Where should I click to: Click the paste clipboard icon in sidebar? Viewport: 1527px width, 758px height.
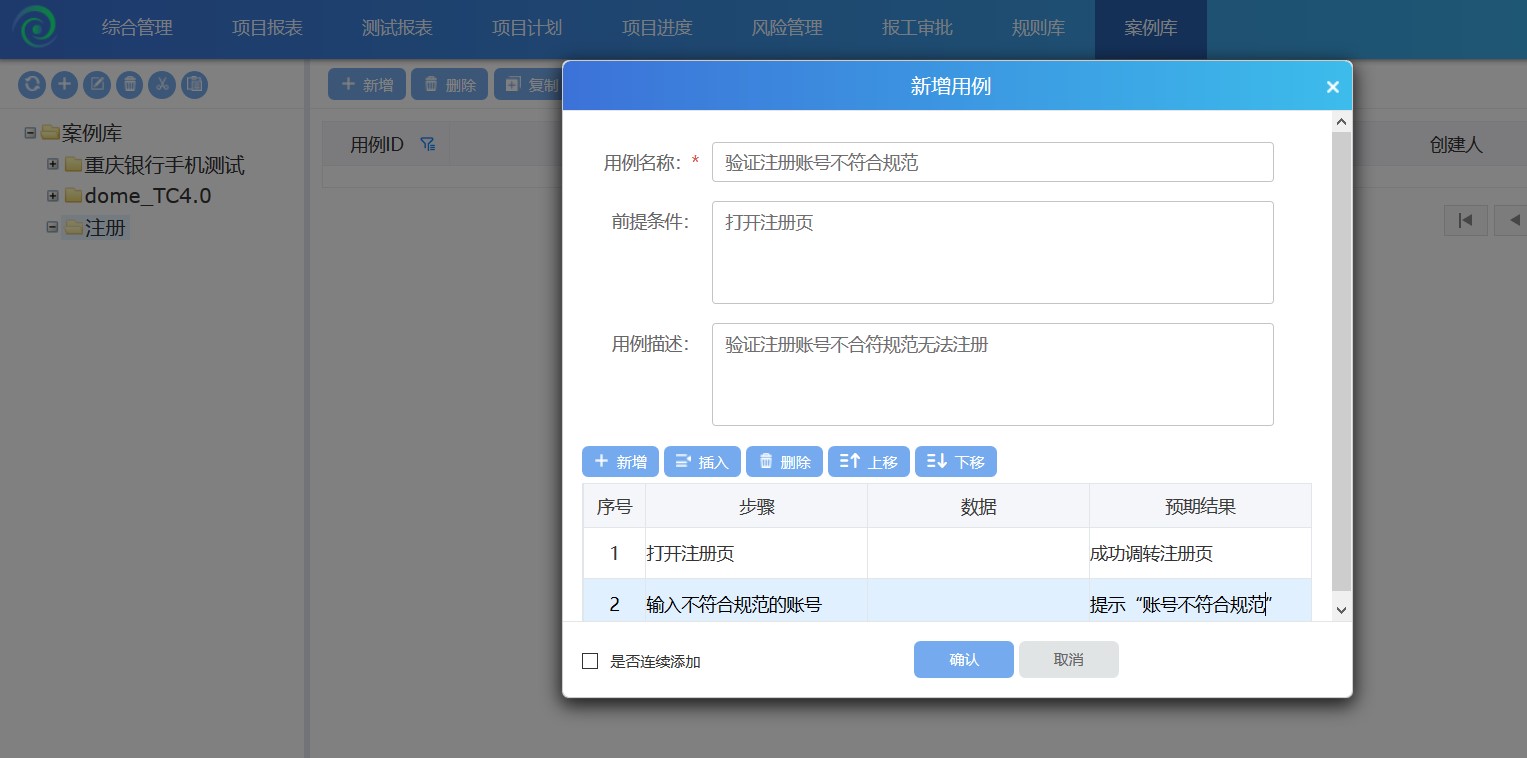coord(194,84)
